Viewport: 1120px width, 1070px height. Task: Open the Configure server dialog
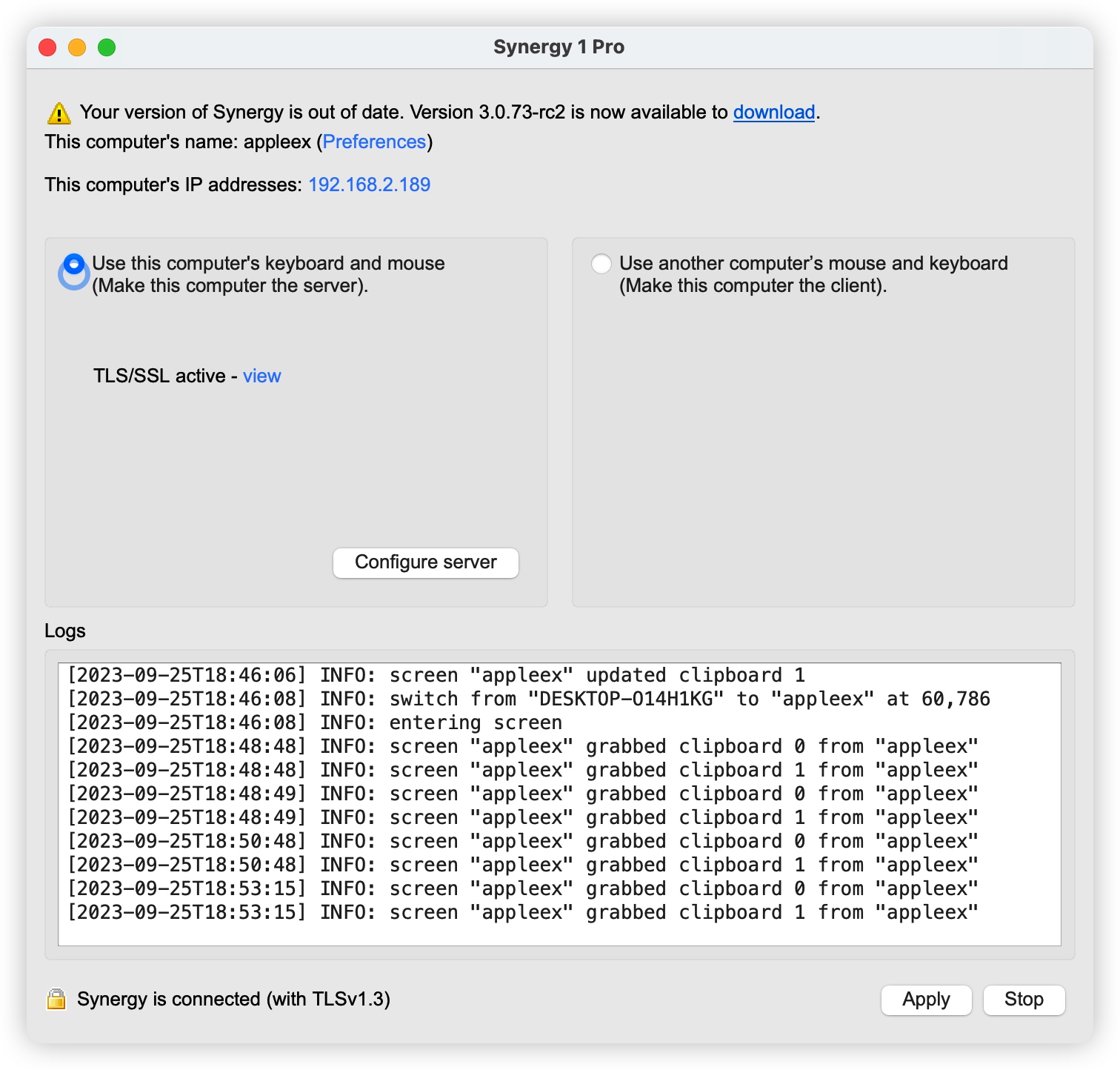coord(426,562)
